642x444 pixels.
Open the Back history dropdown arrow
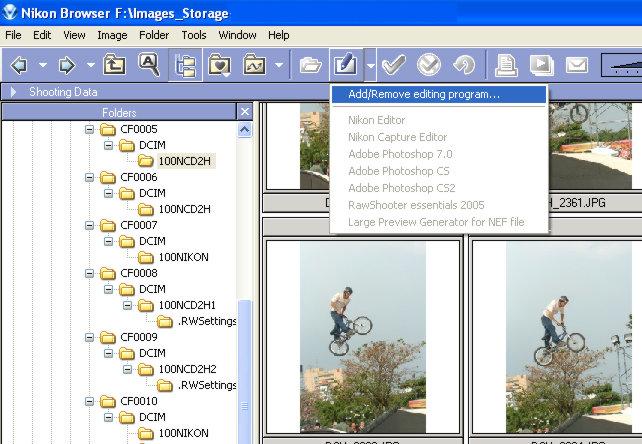43,65
